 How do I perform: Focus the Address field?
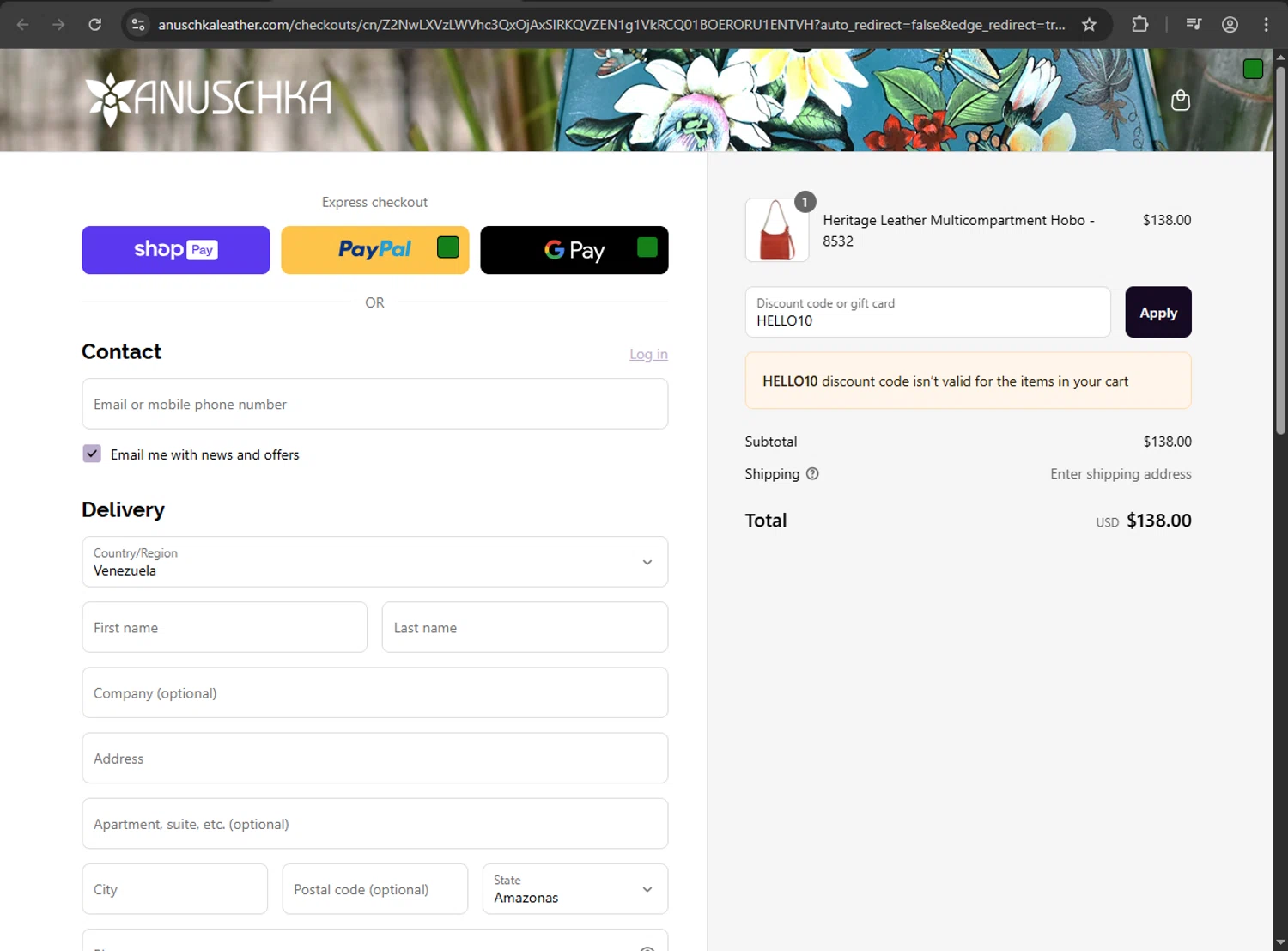[x=374, y=758]
